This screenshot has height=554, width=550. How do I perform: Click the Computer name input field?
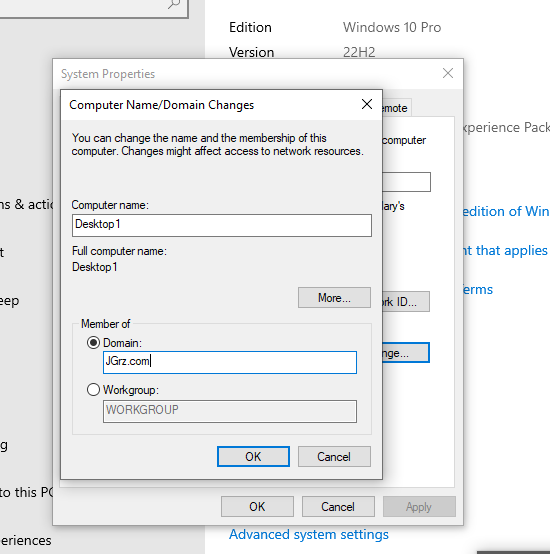pos(222,225)
